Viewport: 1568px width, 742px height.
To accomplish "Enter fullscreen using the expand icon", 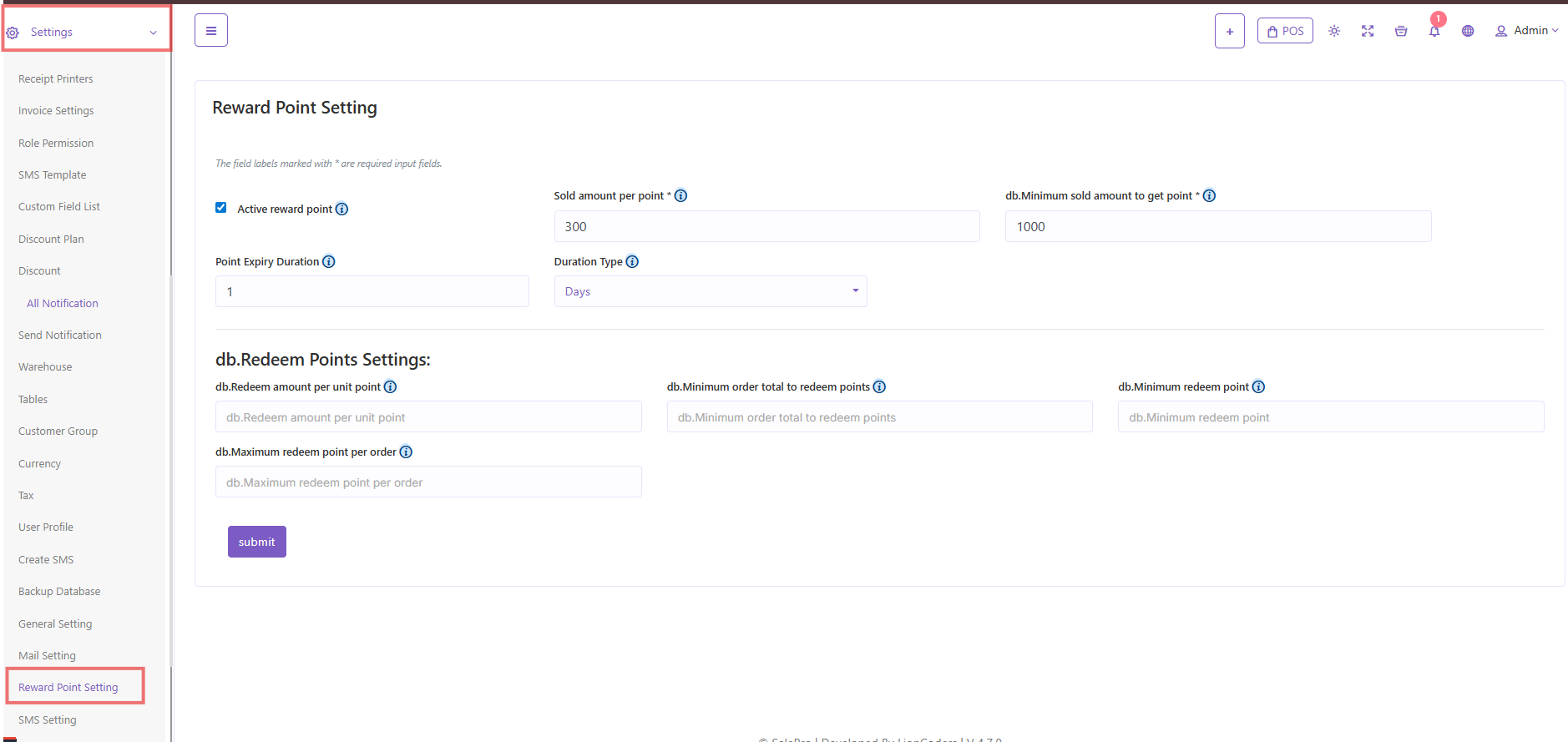I will tap(1368, 32).
